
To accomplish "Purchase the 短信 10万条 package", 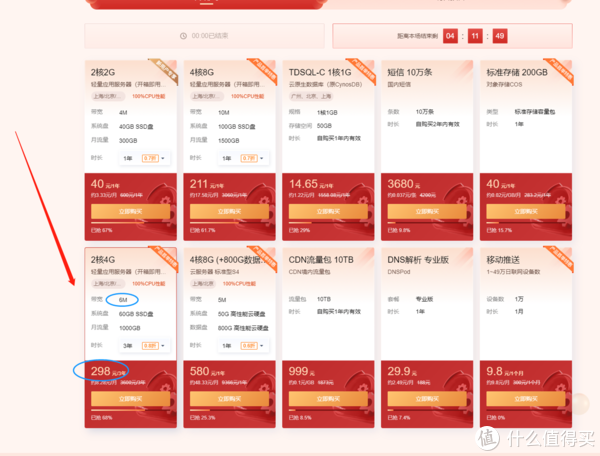I will (427, 212).
